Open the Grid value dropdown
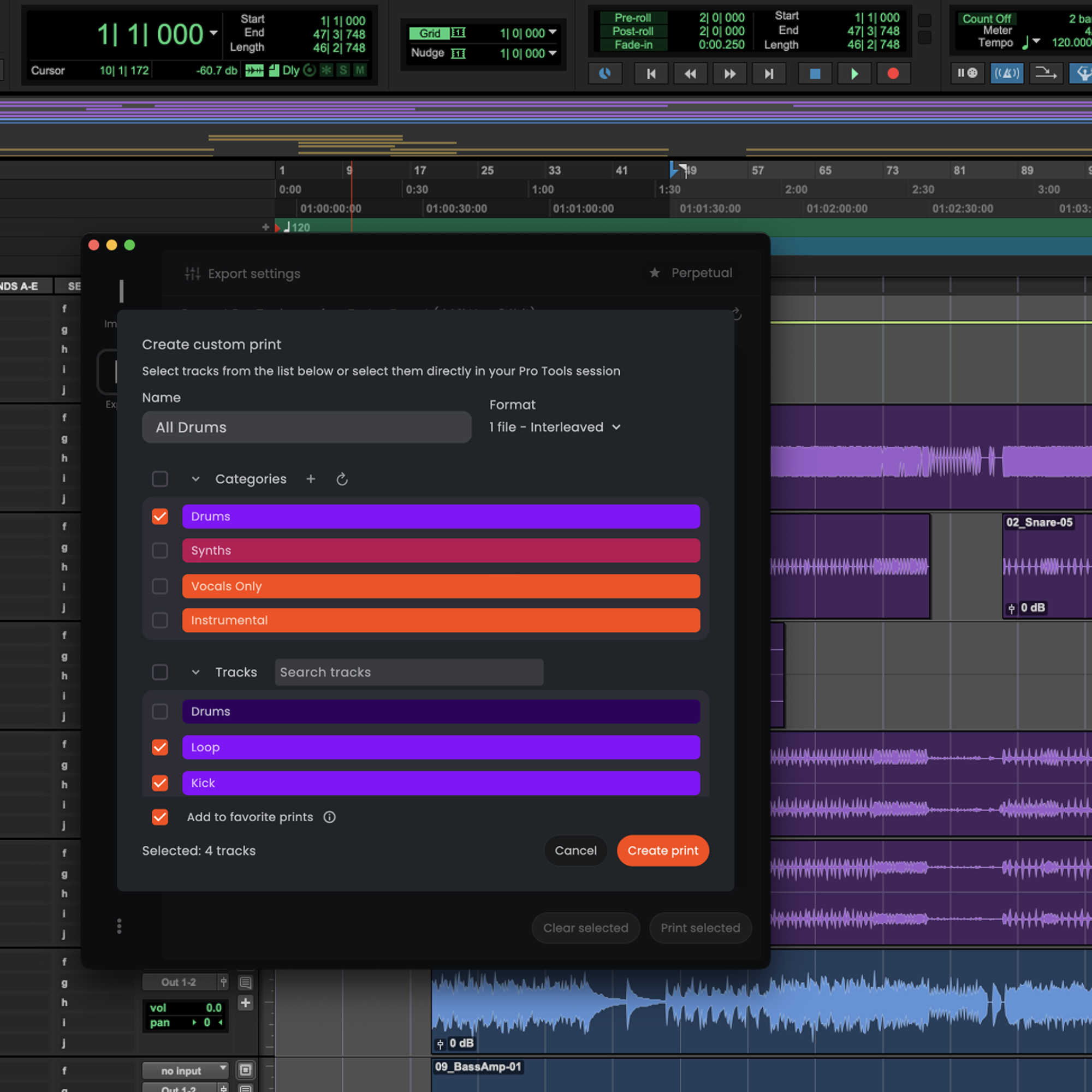Image resolution: width=1092 pixels, height=1092 pixels. [553, 33]
